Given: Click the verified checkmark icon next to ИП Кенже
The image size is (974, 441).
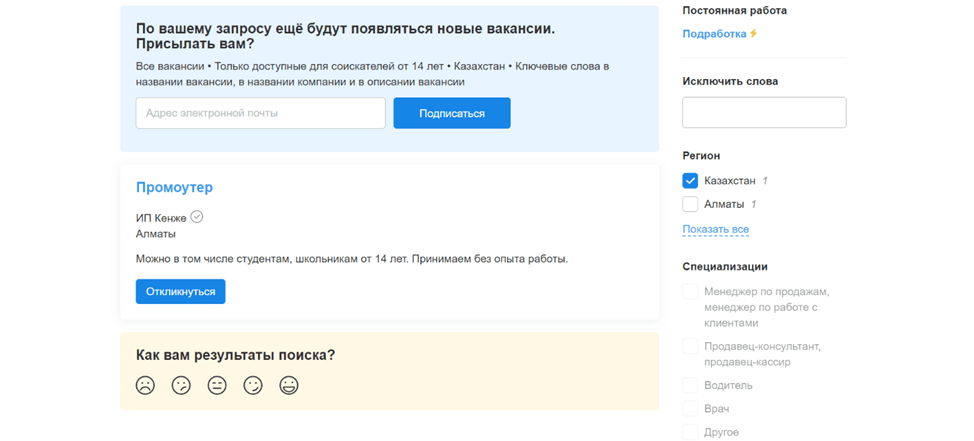Looking at the screenshot, I should [197, 217].
